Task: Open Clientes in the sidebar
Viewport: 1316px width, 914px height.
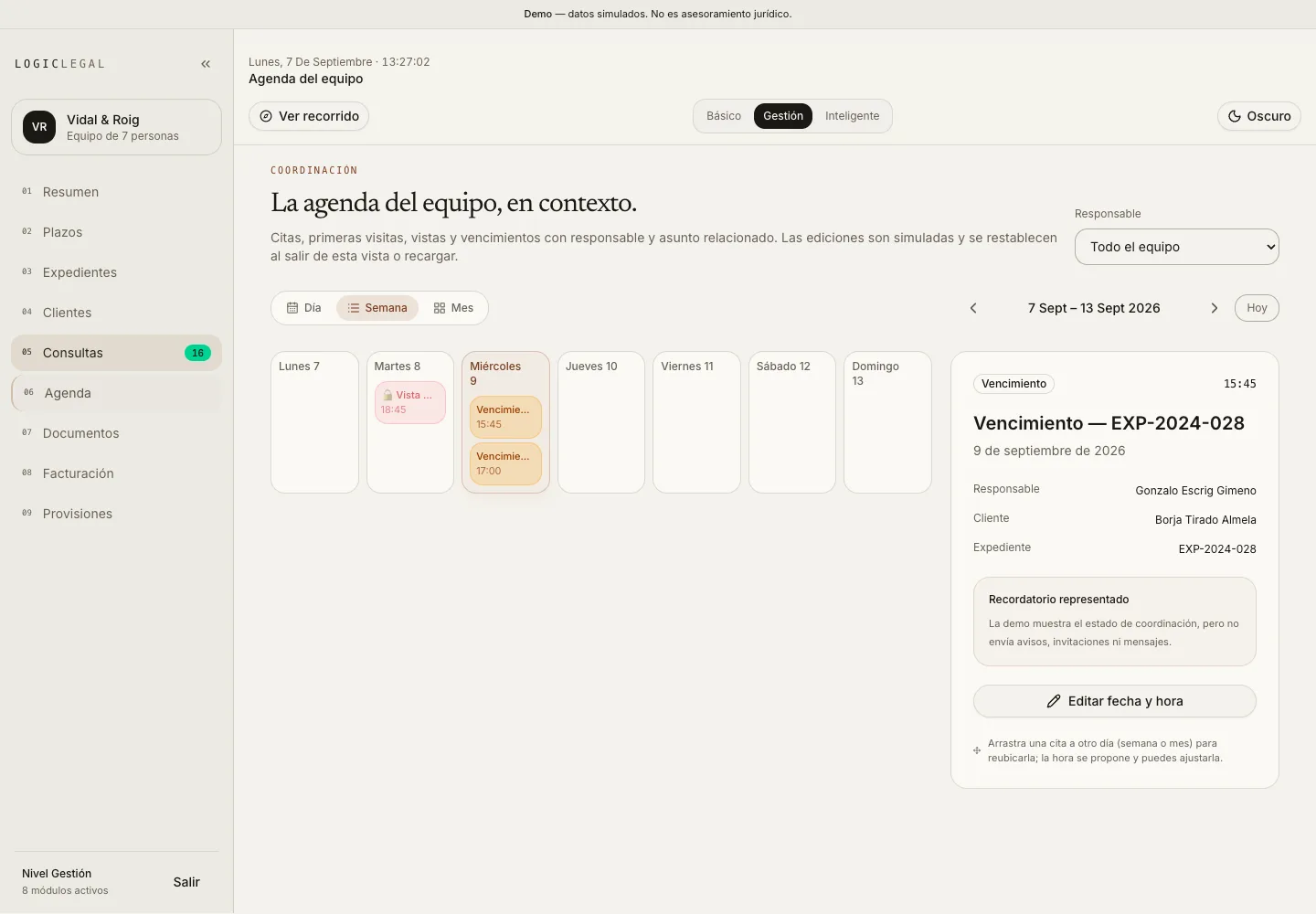Action: click(x=116, y=313)
